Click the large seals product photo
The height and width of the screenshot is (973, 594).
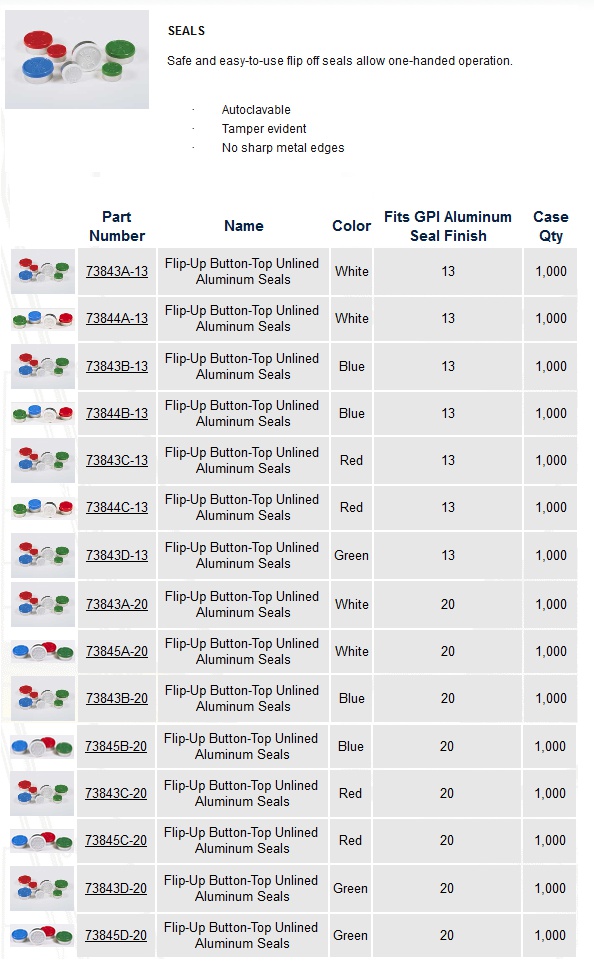click(77, 60)
